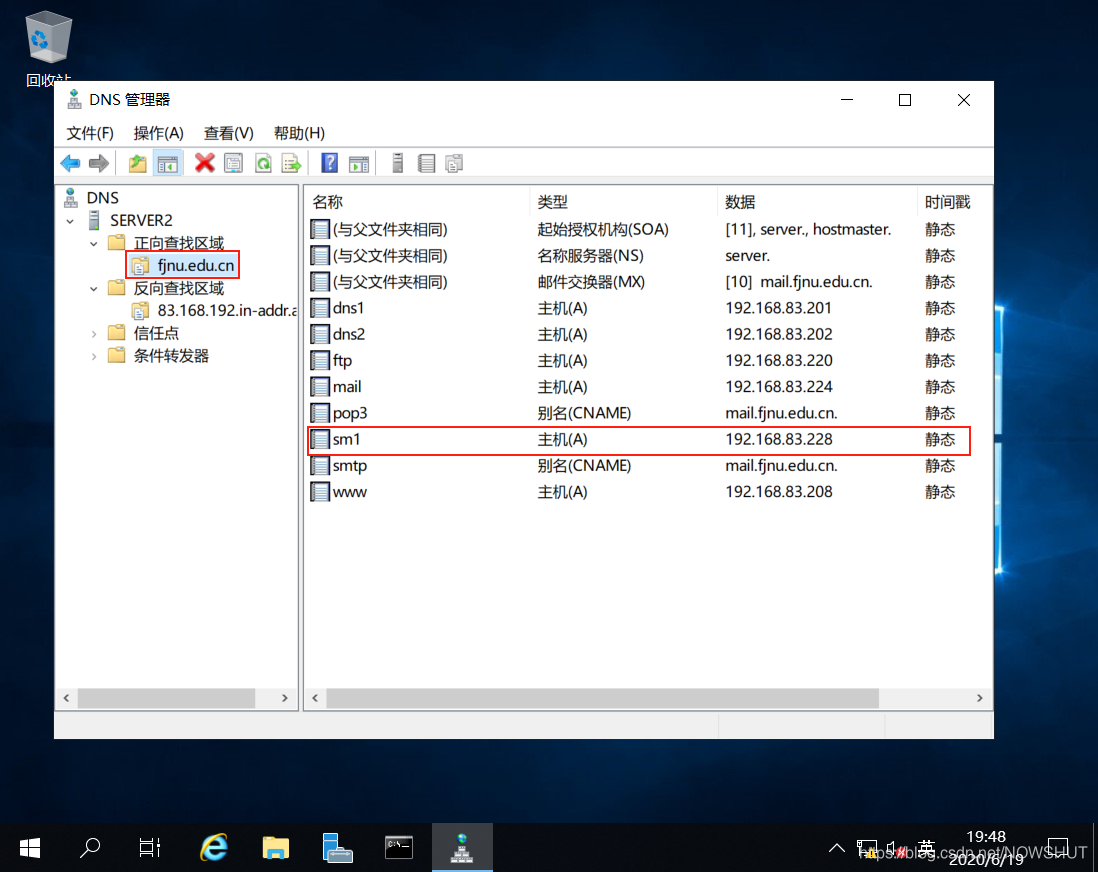Click the Properties toolbar icon
The image size is (1098, 872).
coord(233,163)
